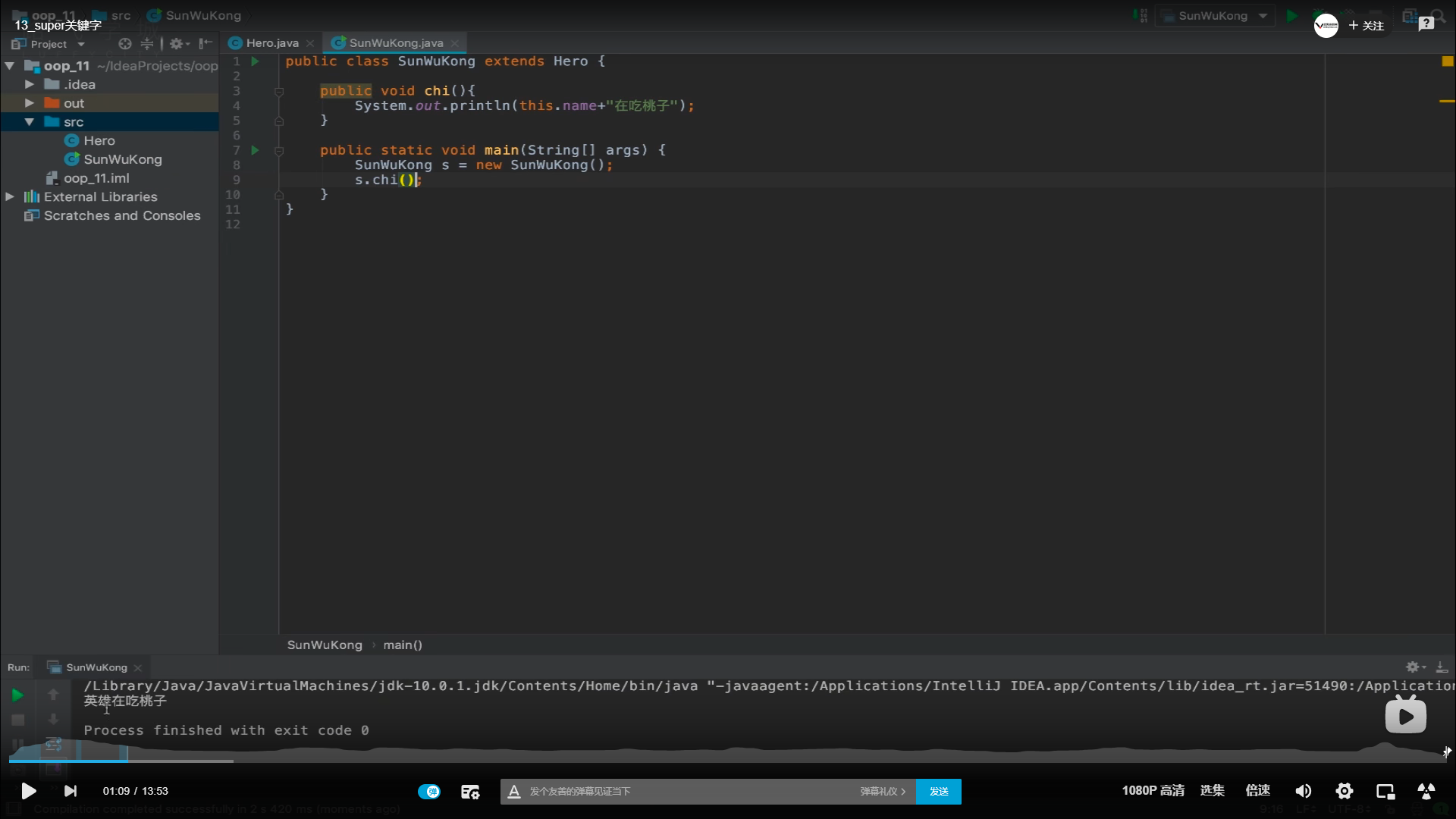
Task: Rerun SunWuKong with green run icon
Action: coord(17,695)
